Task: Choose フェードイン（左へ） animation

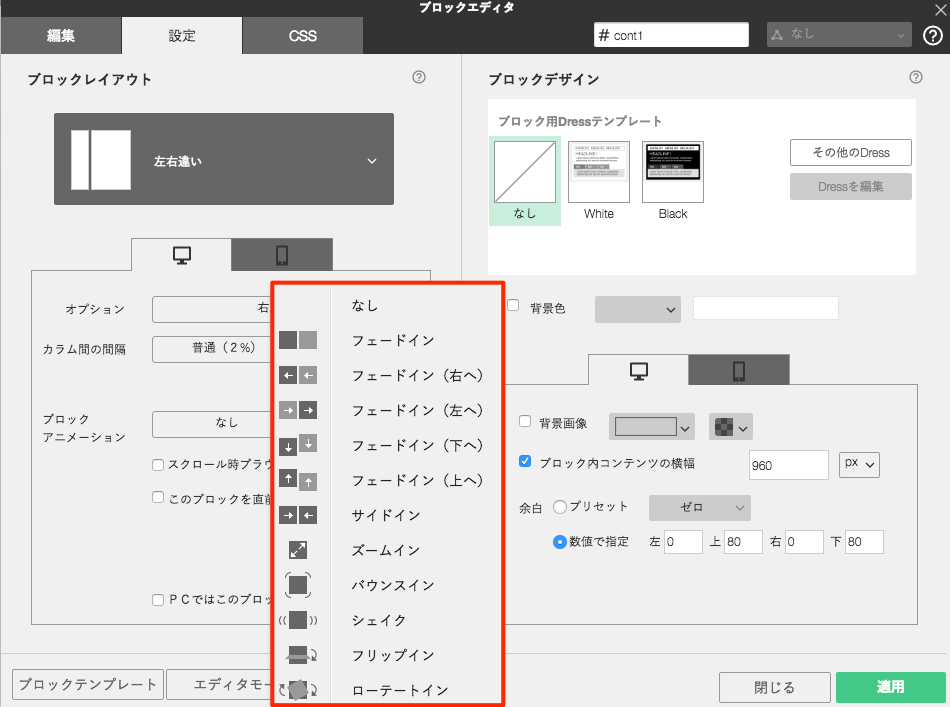Action: [417, 410]
